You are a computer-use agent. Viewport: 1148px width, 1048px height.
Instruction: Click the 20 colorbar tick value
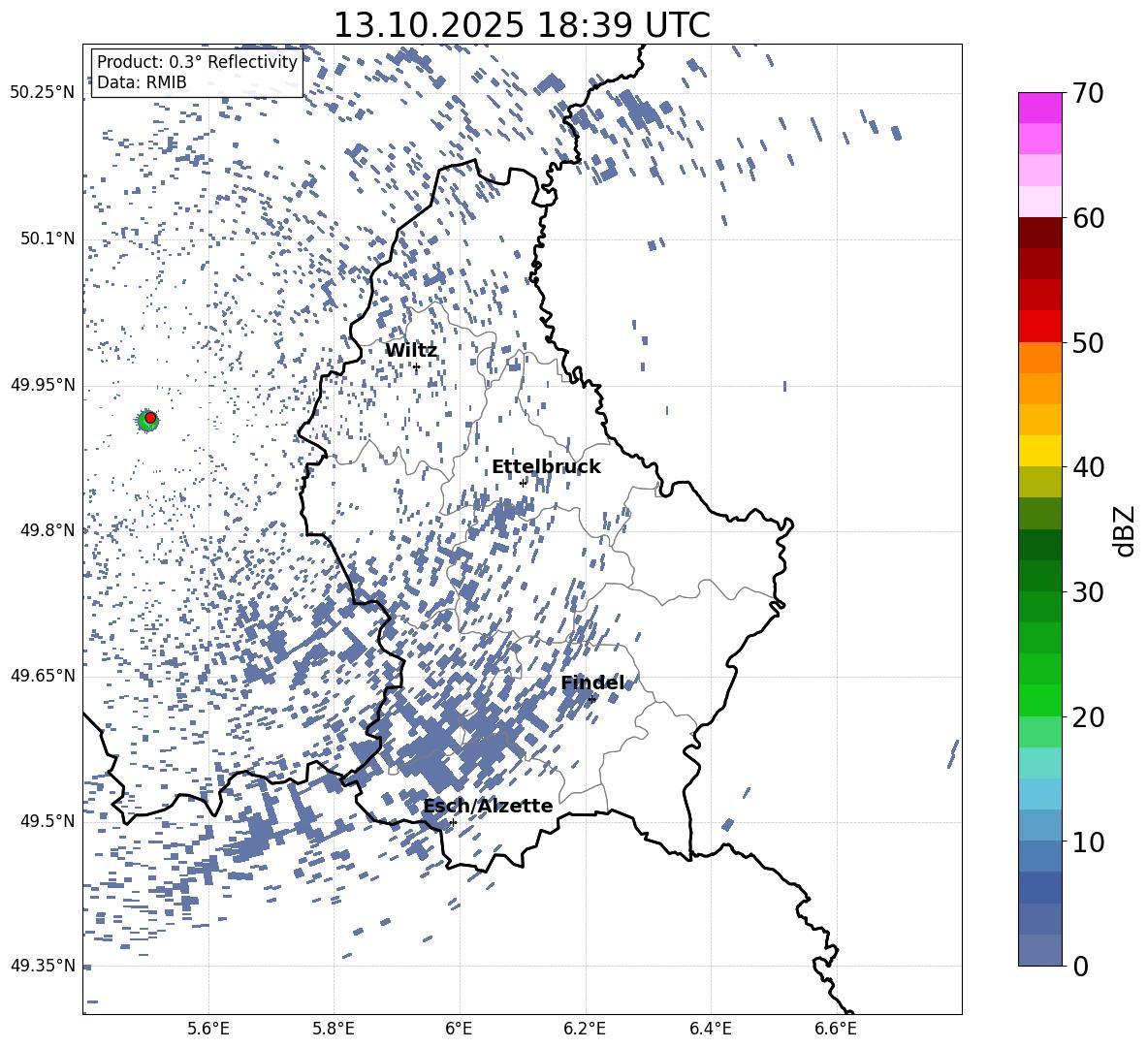(1088, 717)
